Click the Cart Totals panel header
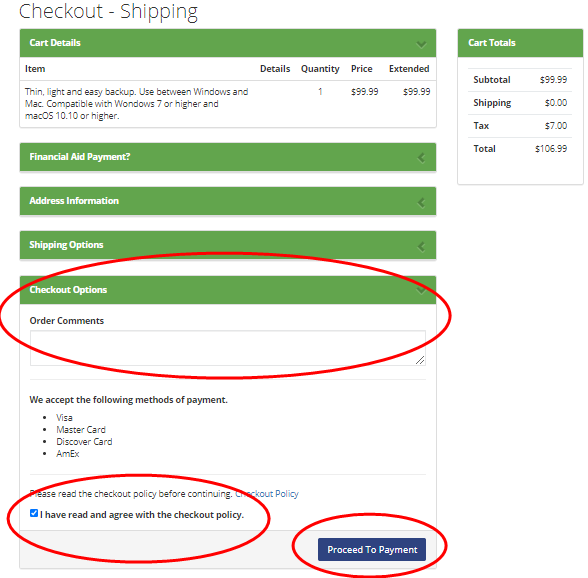 tap(520, 43)
